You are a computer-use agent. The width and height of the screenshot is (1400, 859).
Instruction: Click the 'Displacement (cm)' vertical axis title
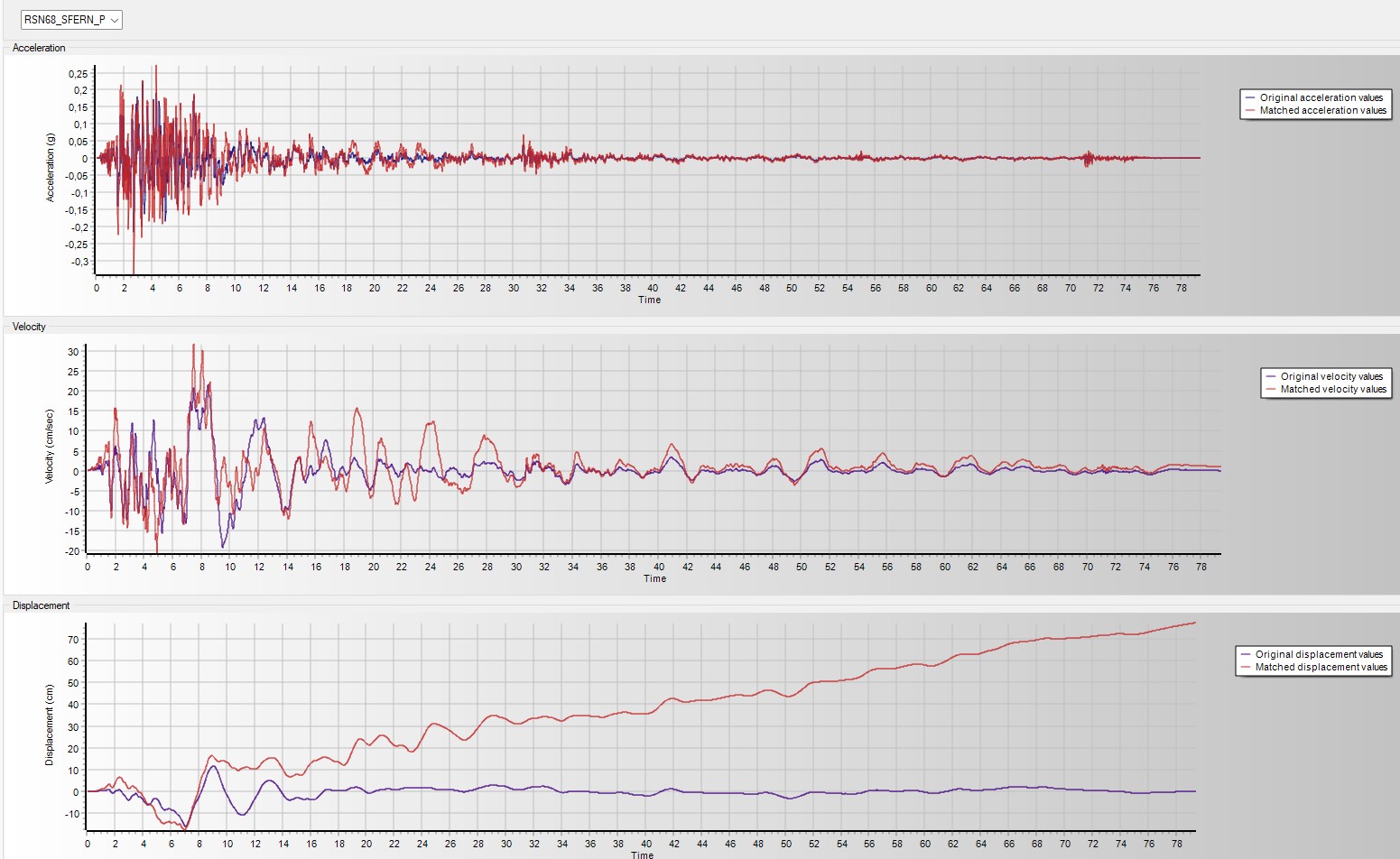click(50, 725)
